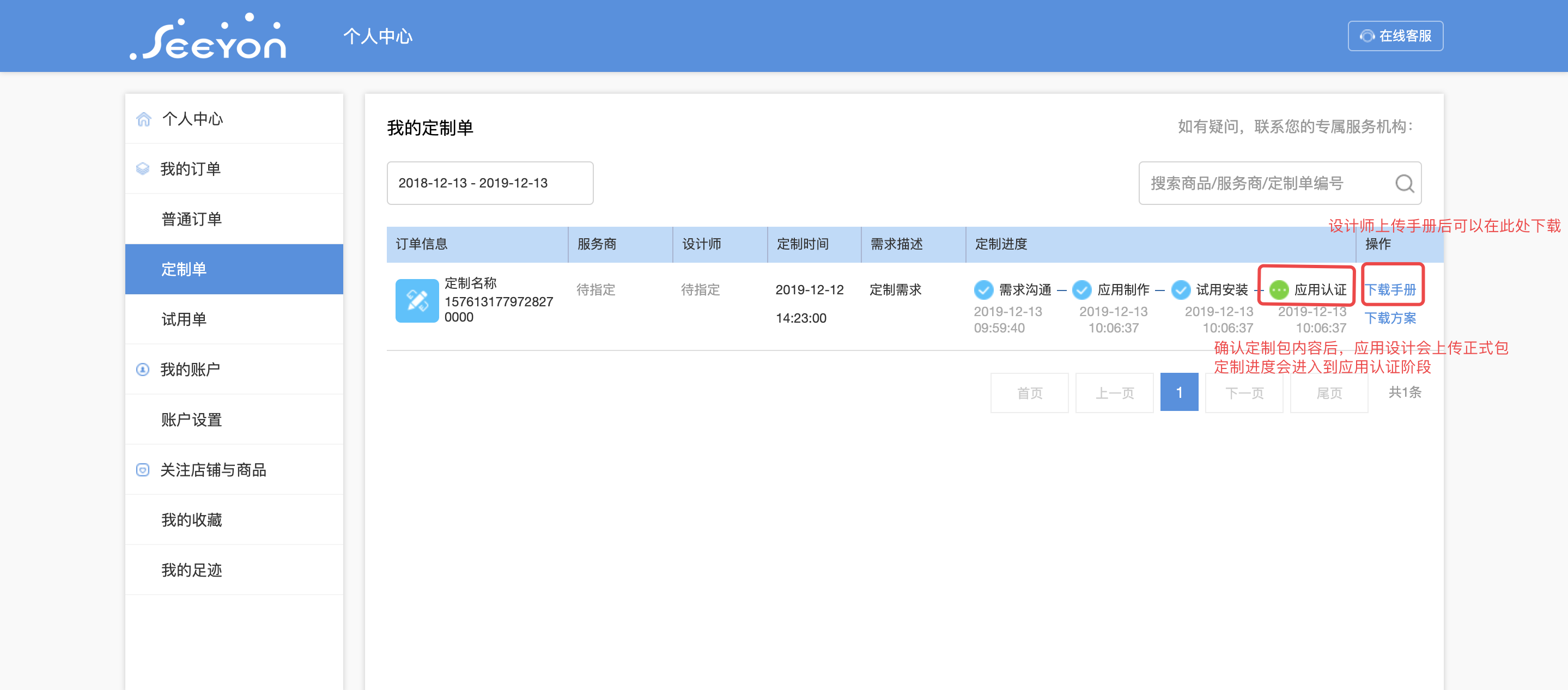Click the layers icon beside 我的订单
Screen dimensions: 1568x690
coord(143,169)
